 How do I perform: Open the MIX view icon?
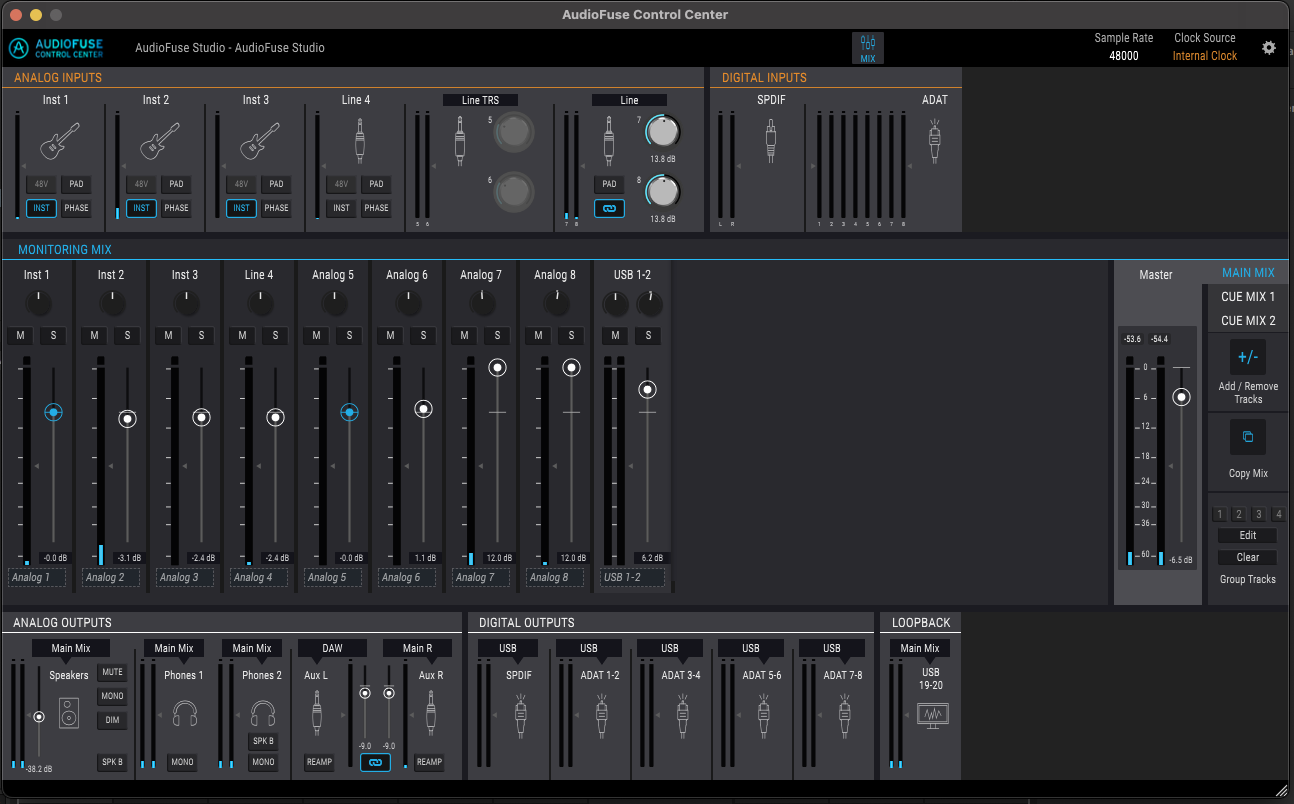tap(868, 48)
